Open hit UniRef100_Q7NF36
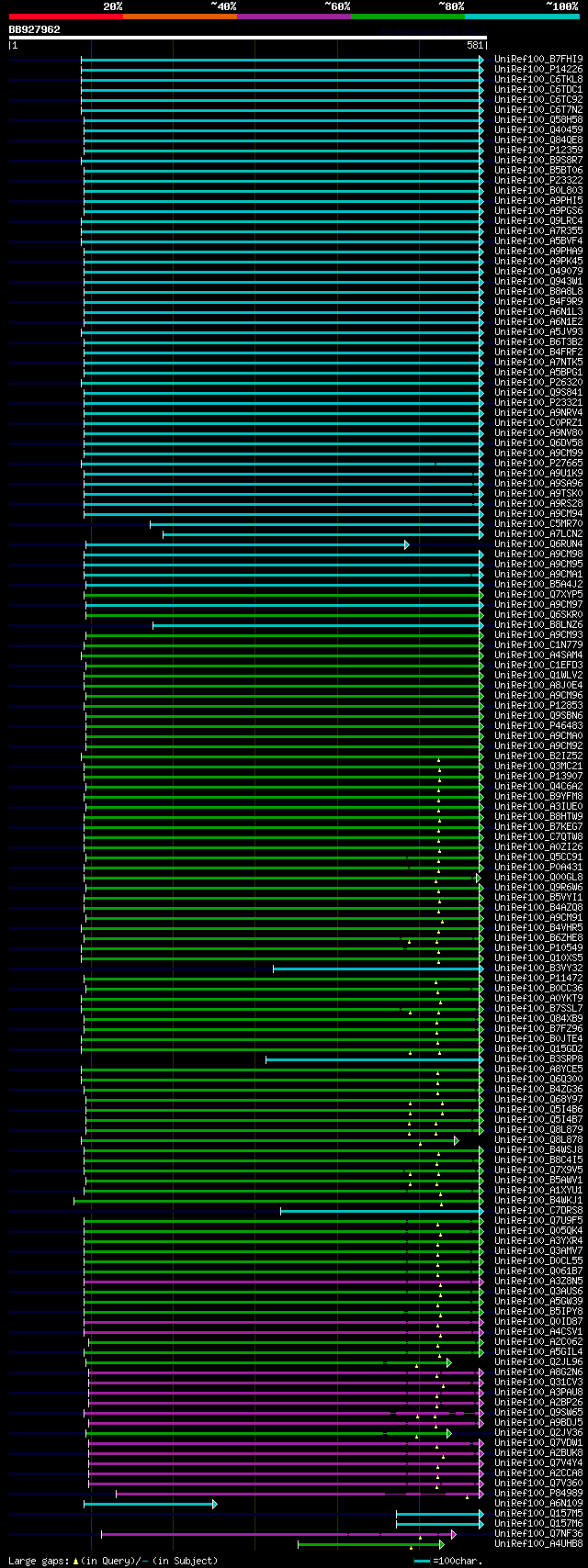 (x=538, y=1534)
